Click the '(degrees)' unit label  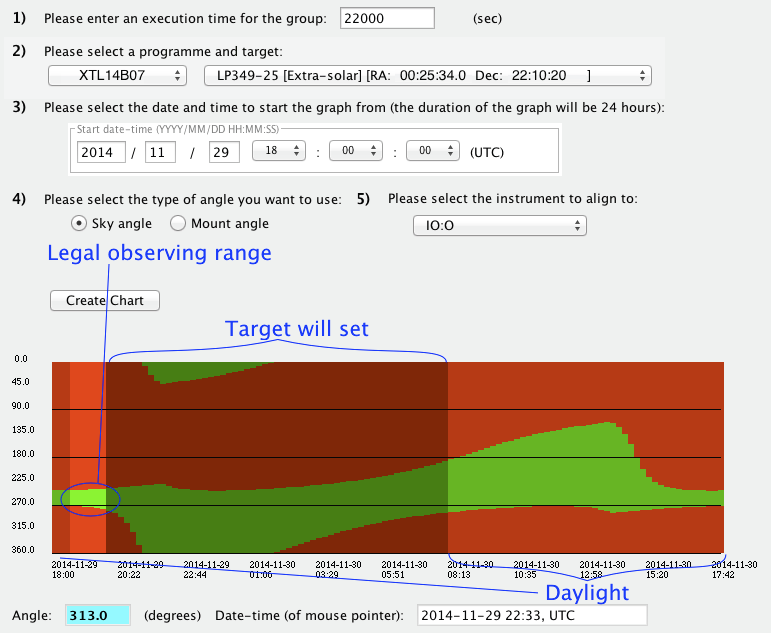pyautogui.click(x=172, y=615)
